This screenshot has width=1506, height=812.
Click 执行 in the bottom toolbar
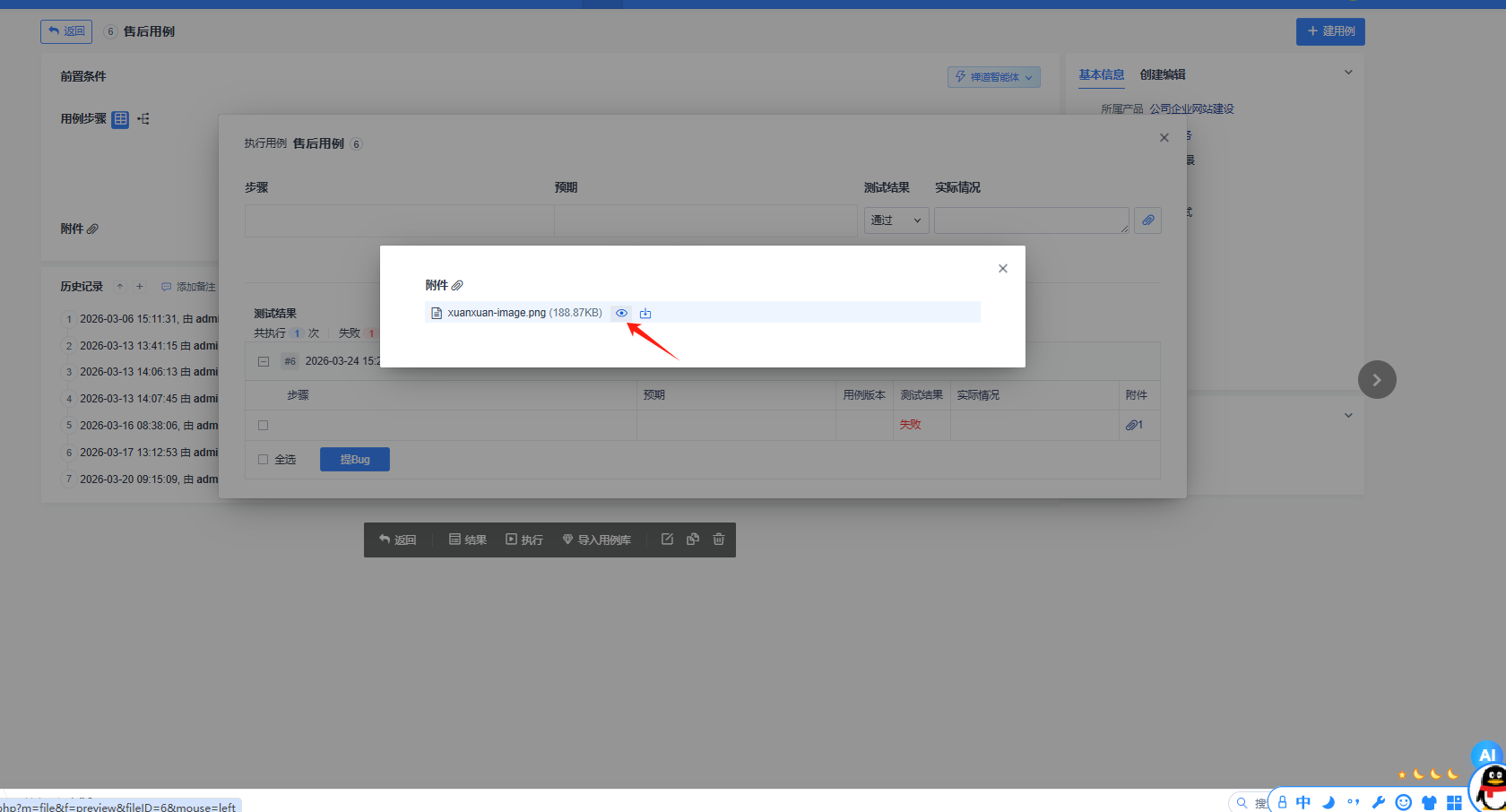[x=524, y=540]
